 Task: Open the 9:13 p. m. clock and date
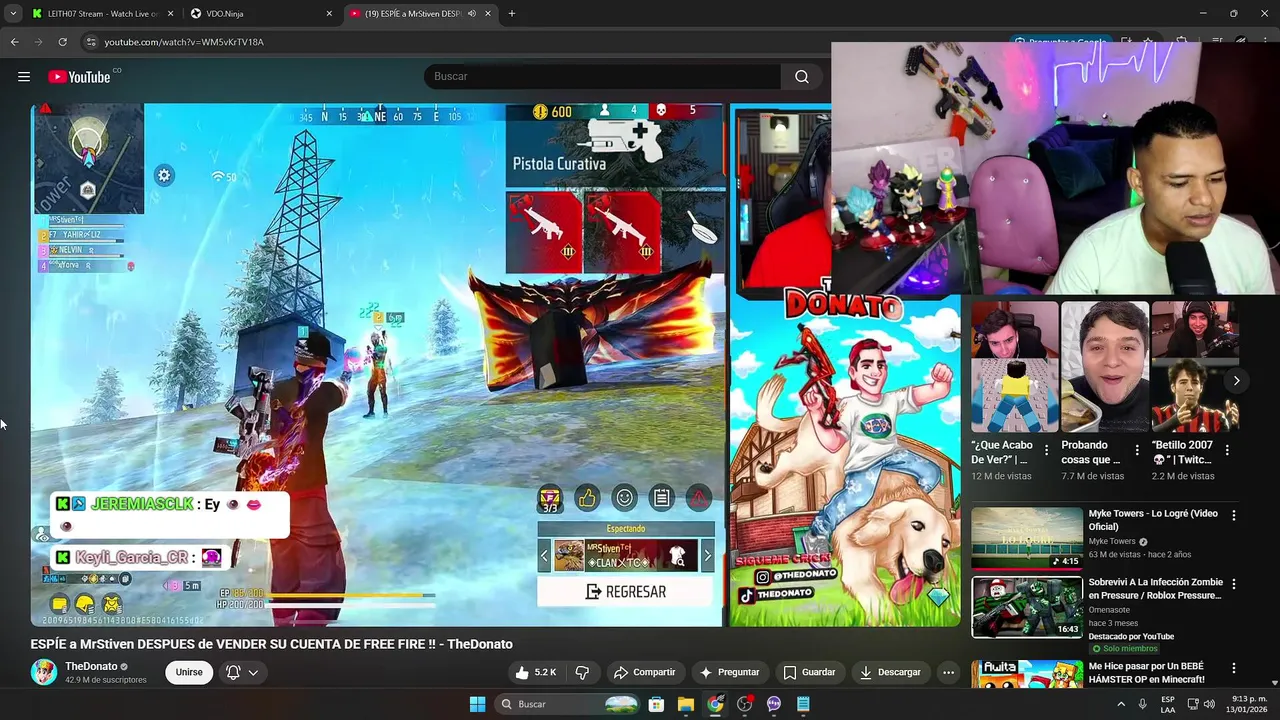coord(1249,704)
